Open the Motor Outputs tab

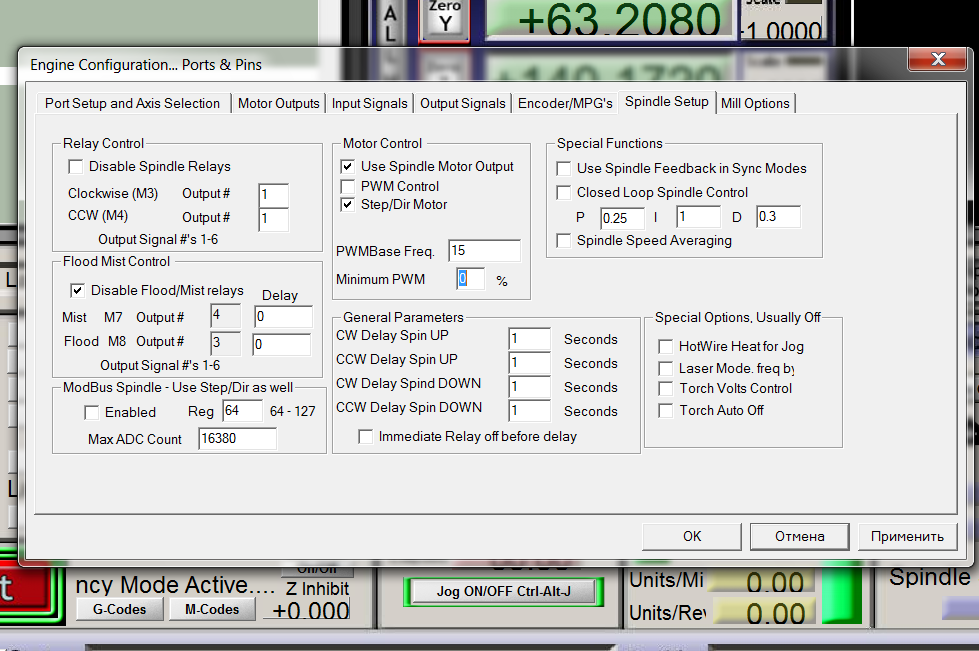(x=278, y=104)
